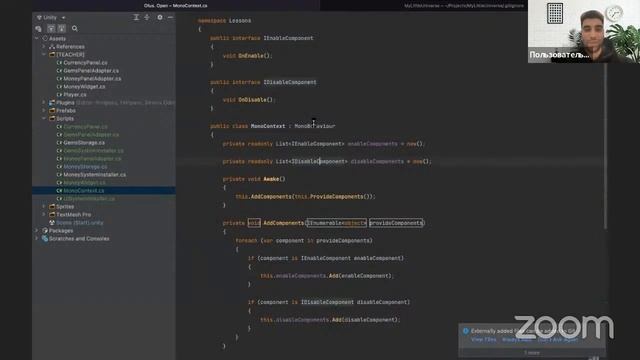The image size is (640, 360).
Task: Expand the Packages node
Action: [37, 231]
